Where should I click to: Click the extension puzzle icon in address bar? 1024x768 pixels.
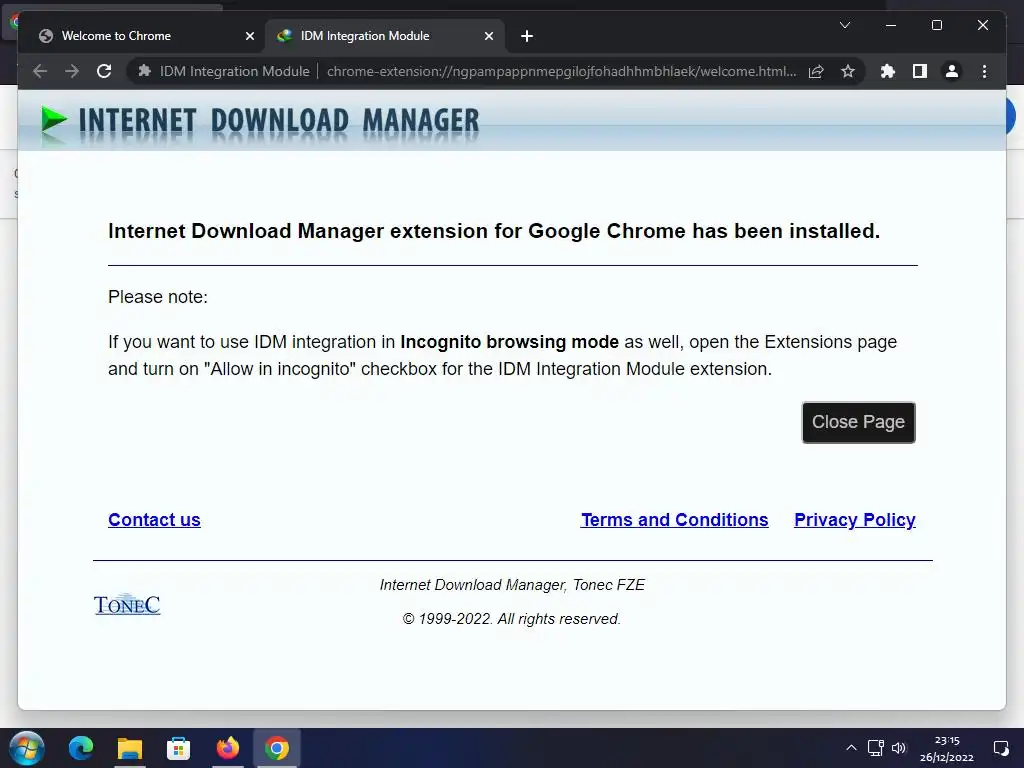(x=144, y=71)
